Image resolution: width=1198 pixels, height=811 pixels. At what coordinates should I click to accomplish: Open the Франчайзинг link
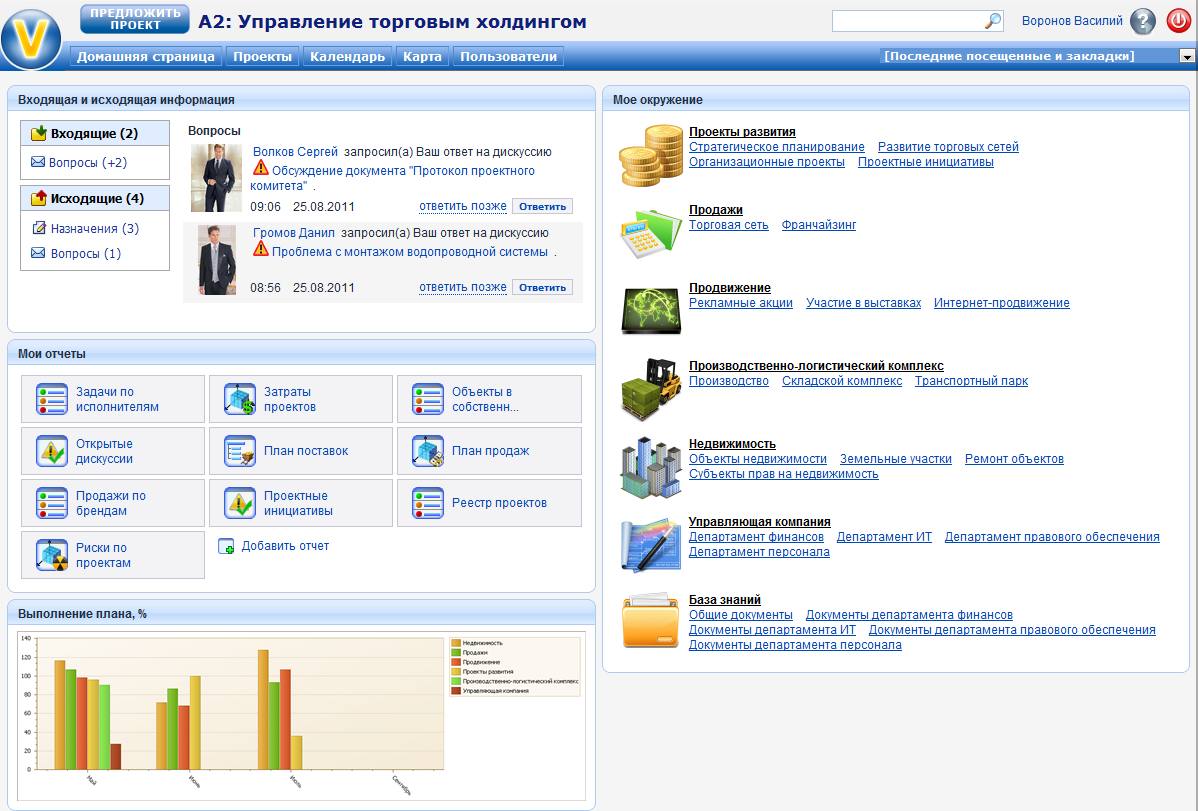(819, 225)
